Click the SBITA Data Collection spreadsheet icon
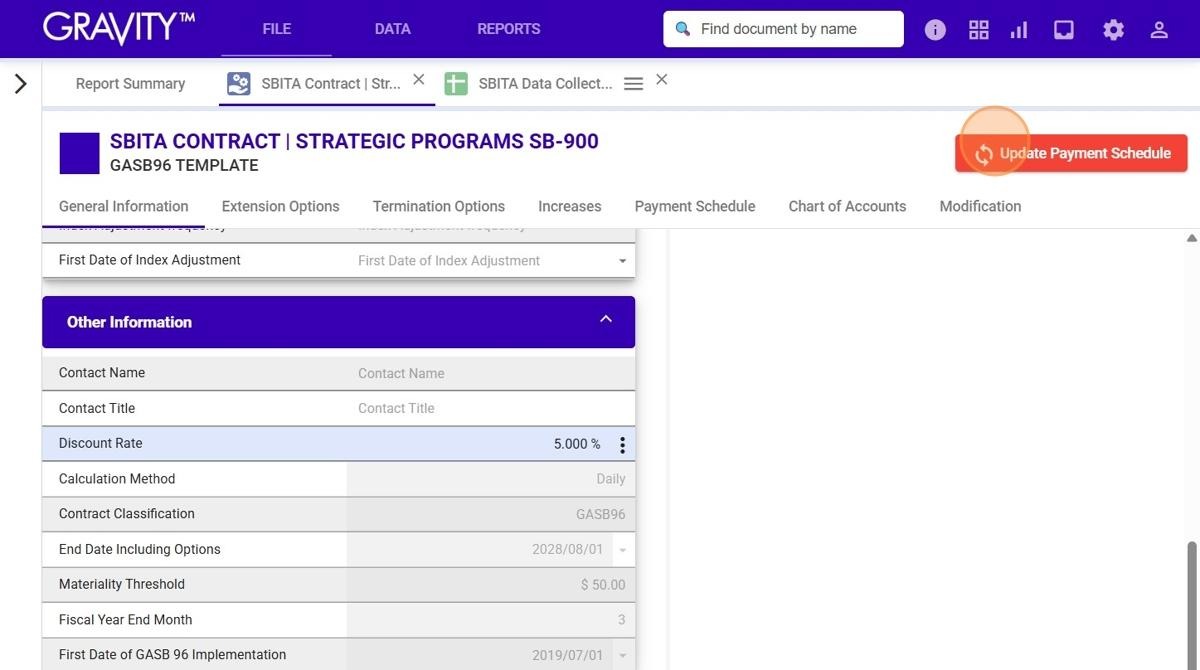The image size is (1200, 670). pyautogui.click(x=456, y=84)
